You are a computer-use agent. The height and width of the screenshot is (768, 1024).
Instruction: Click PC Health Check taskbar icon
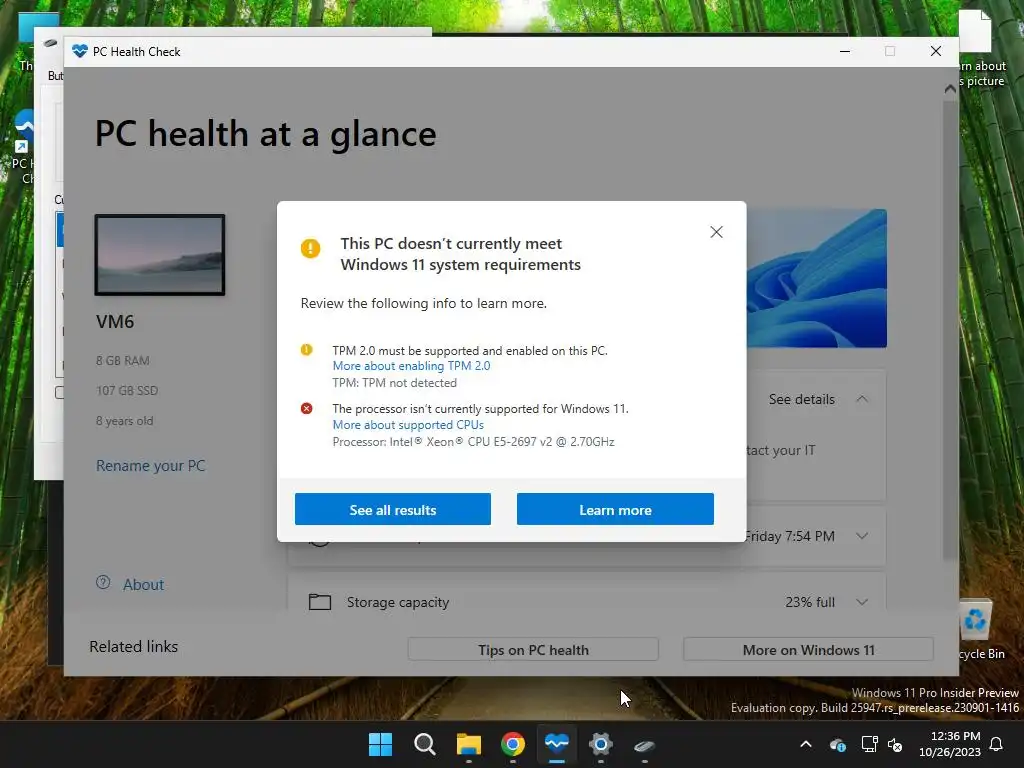click(x=556, y=744)
